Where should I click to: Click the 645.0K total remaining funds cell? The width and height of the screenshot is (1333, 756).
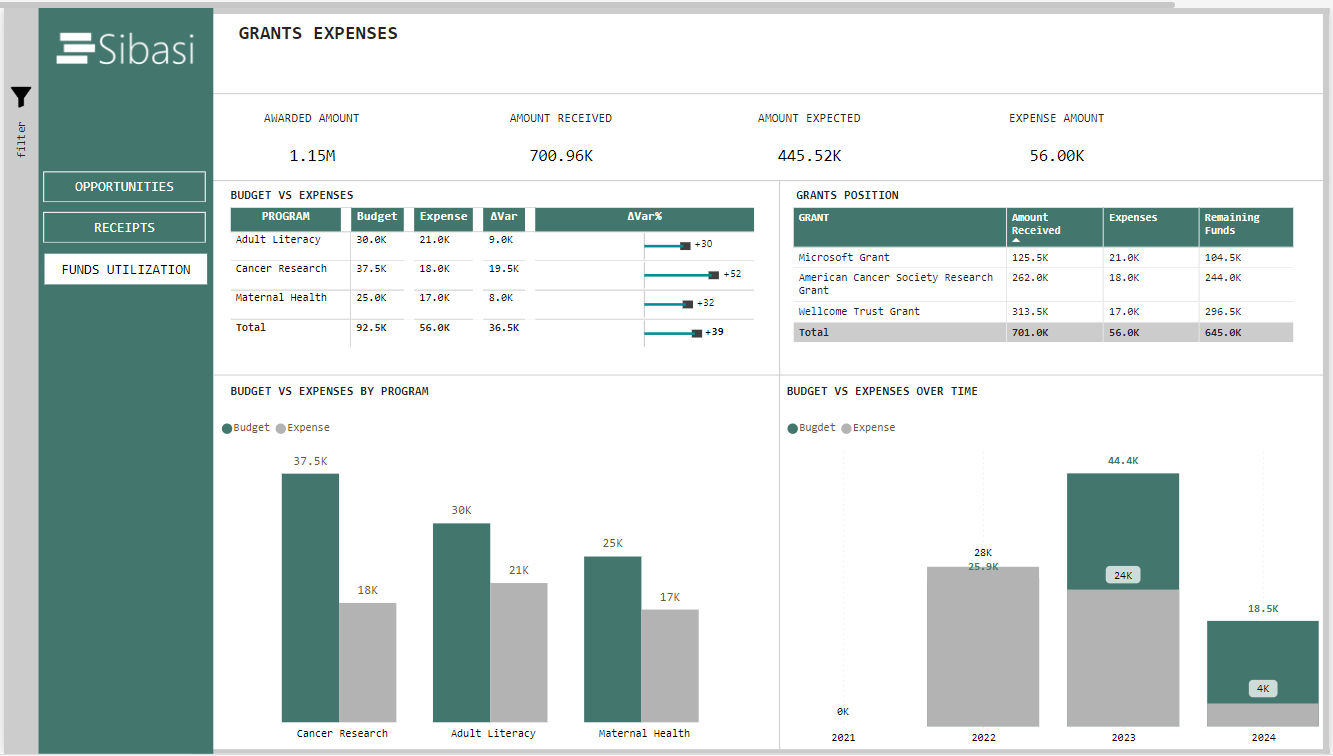click(x=1246, y=332)
